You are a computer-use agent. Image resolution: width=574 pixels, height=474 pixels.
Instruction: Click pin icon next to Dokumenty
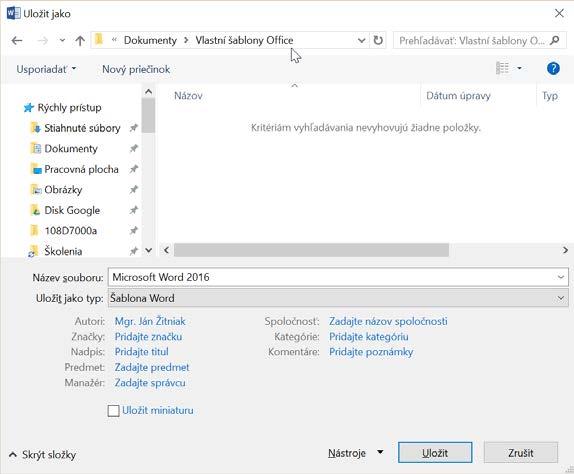(134, 148)
